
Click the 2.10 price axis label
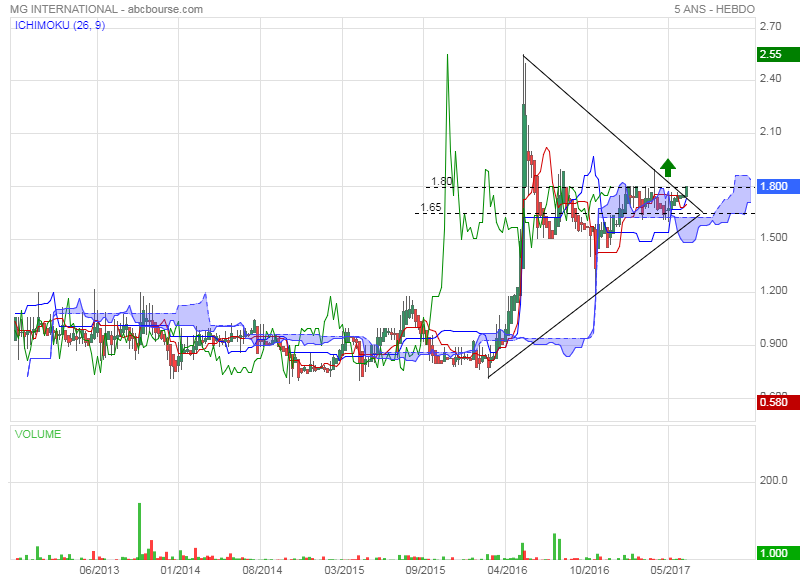pos(770,132)
